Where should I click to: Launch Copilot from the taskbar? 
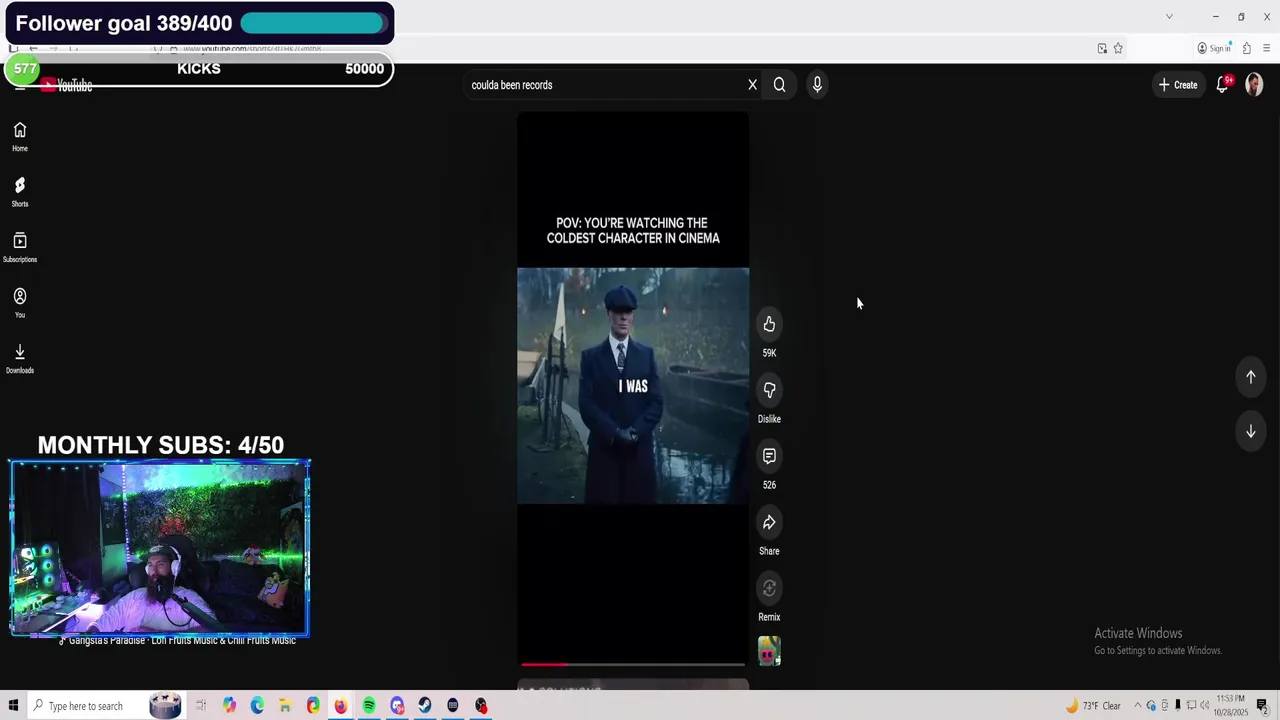(x=229, y=706)
